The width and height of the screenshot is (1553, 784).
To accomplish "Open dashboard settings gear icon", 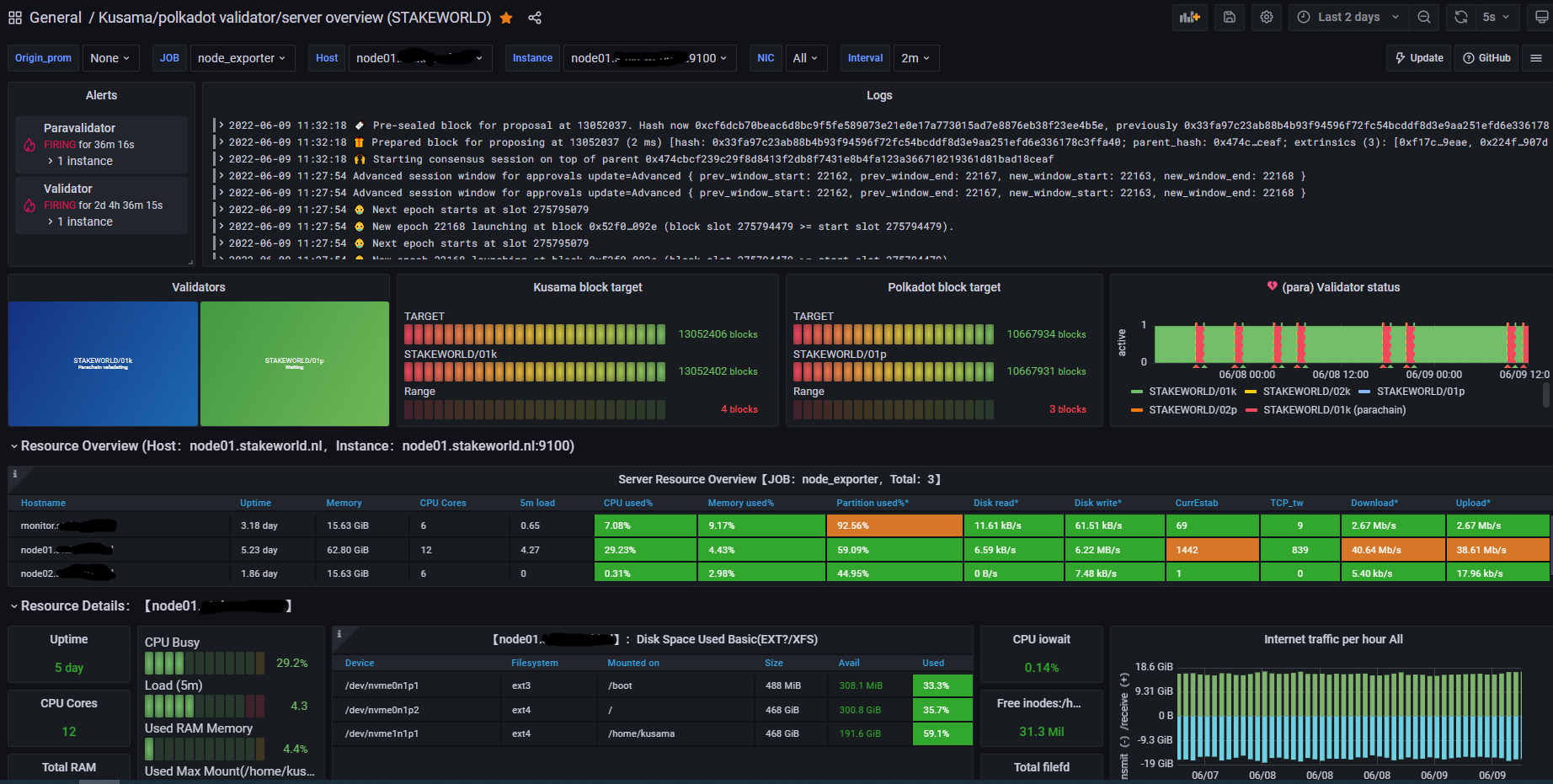I will click(1266, 17).
